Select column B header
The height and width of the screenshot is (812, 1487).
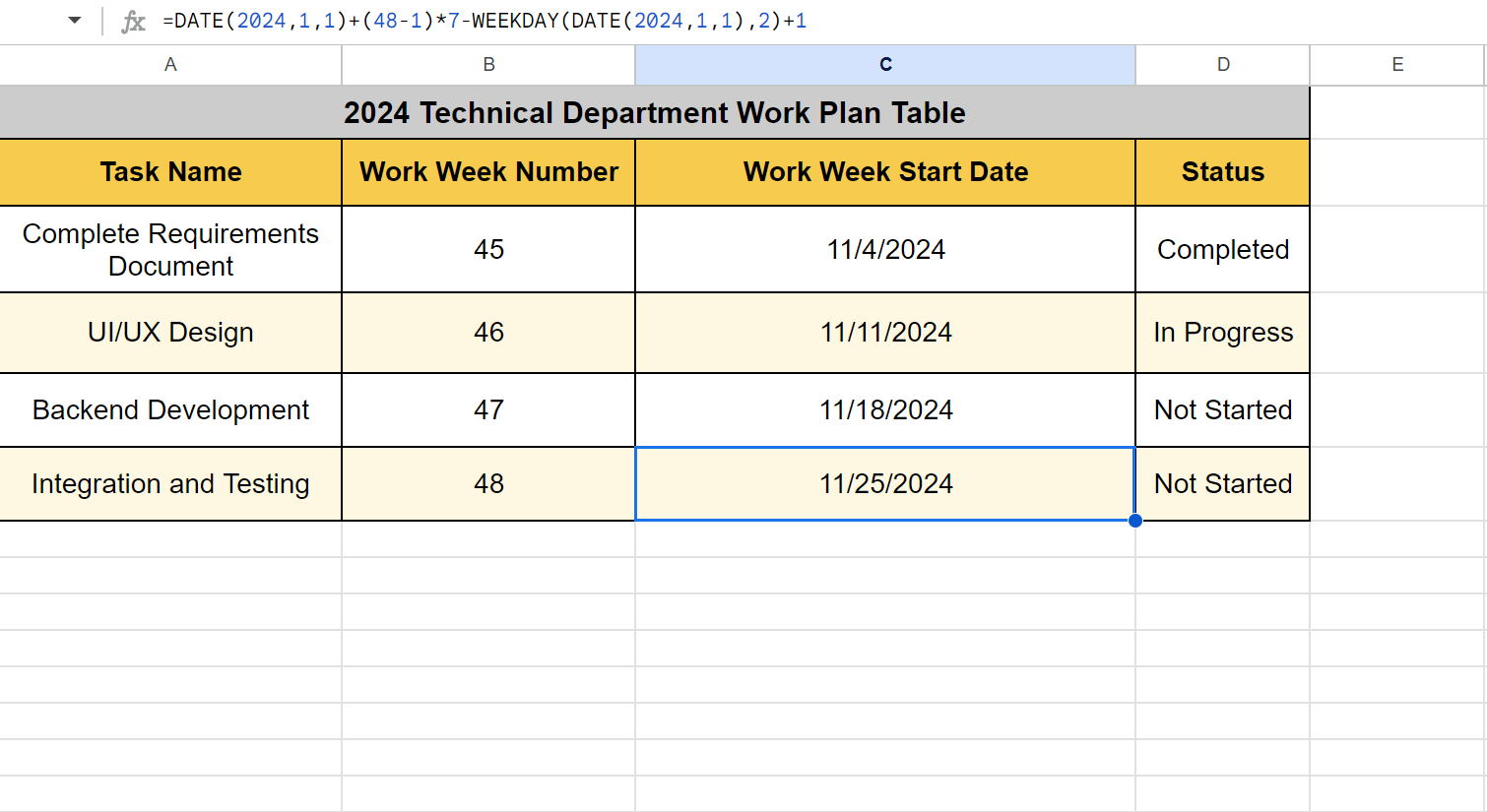(x=488, y=65)
